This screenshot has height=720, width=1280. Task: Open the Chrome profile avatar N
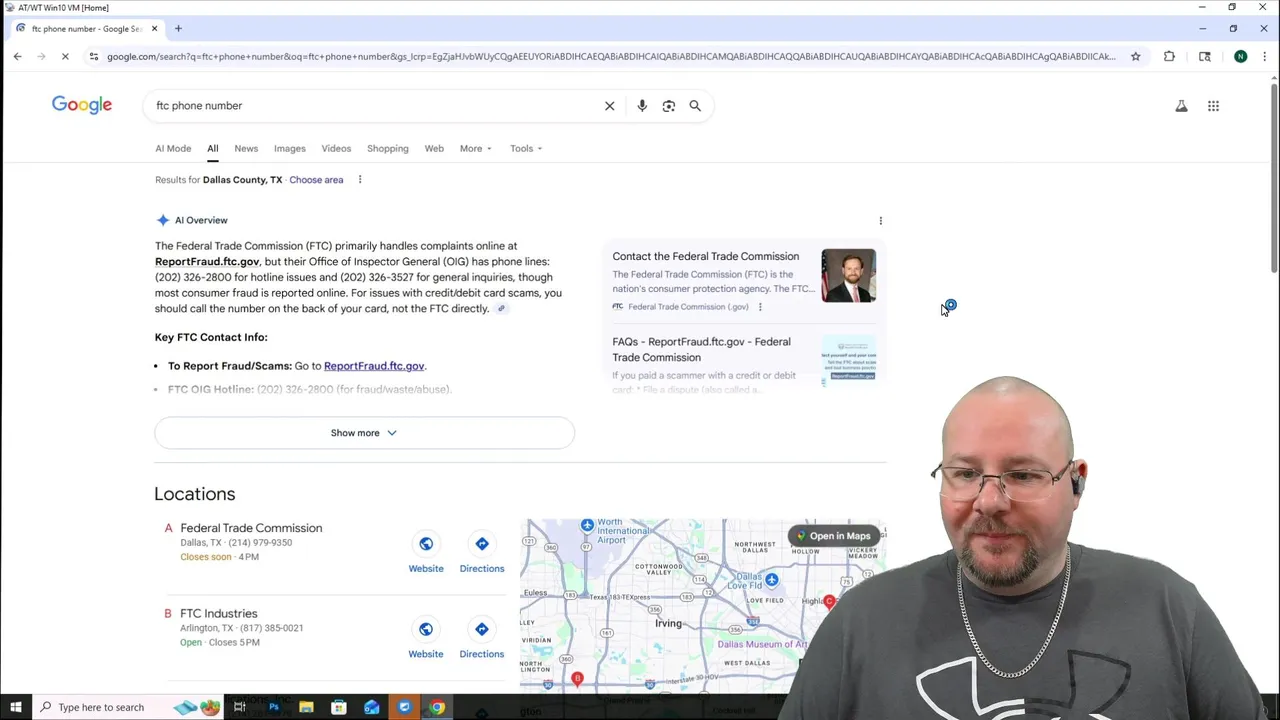[x=1240, y=56]
